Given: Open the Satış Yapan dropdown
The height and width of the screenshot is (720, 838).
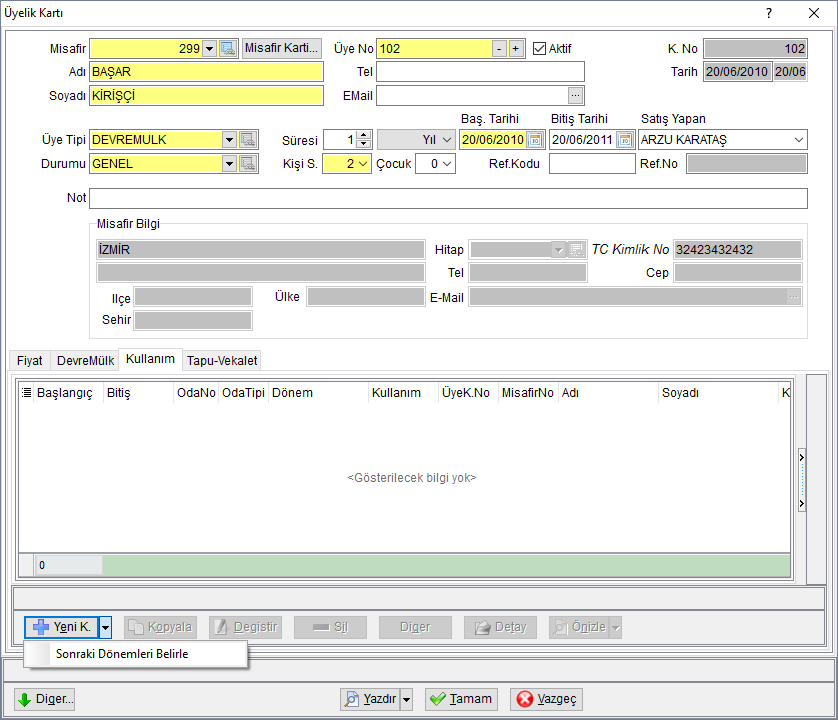Looking at the screenshot, I should (x=798, y=140).
